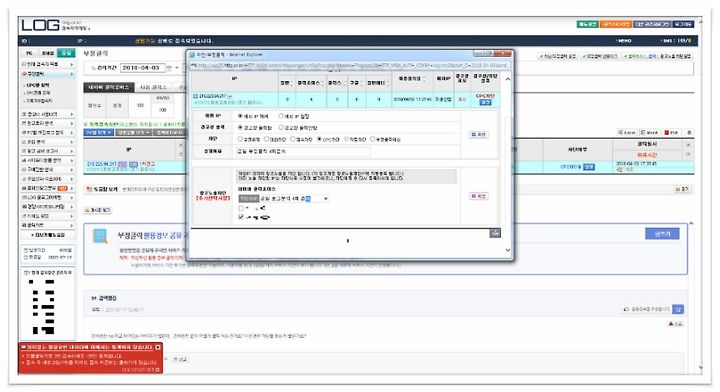Switch to the PC tab in the sidebar

click(29, 53)
